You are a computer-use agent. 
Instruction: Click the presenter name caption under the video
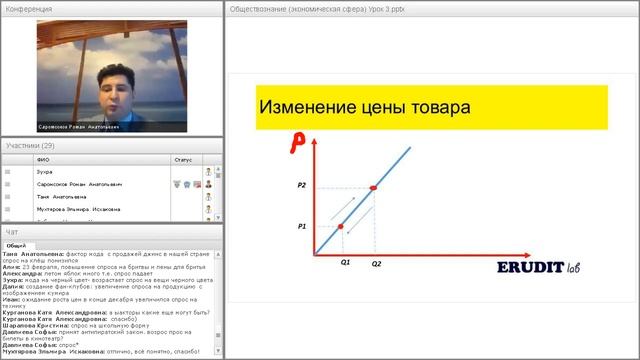(78, 127)
